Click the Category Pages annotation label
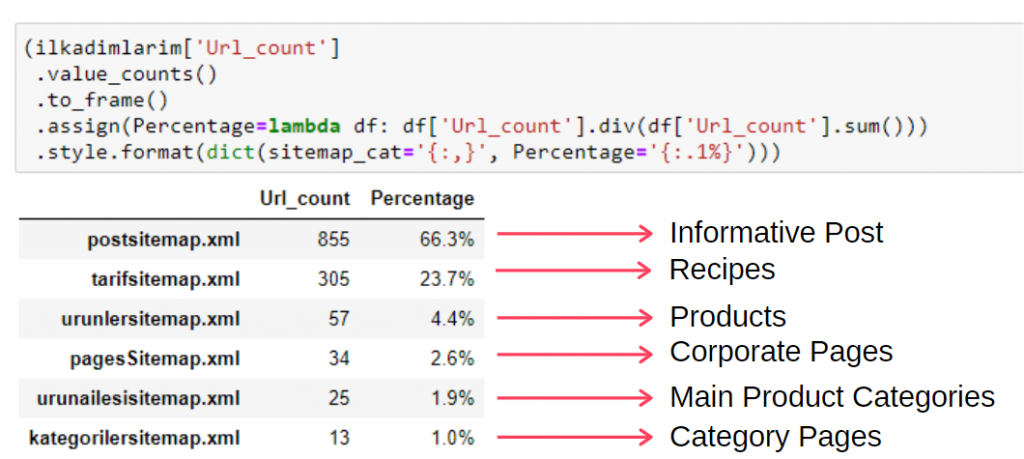Viewport: 1024px width, 459px height. click(776, 436)
